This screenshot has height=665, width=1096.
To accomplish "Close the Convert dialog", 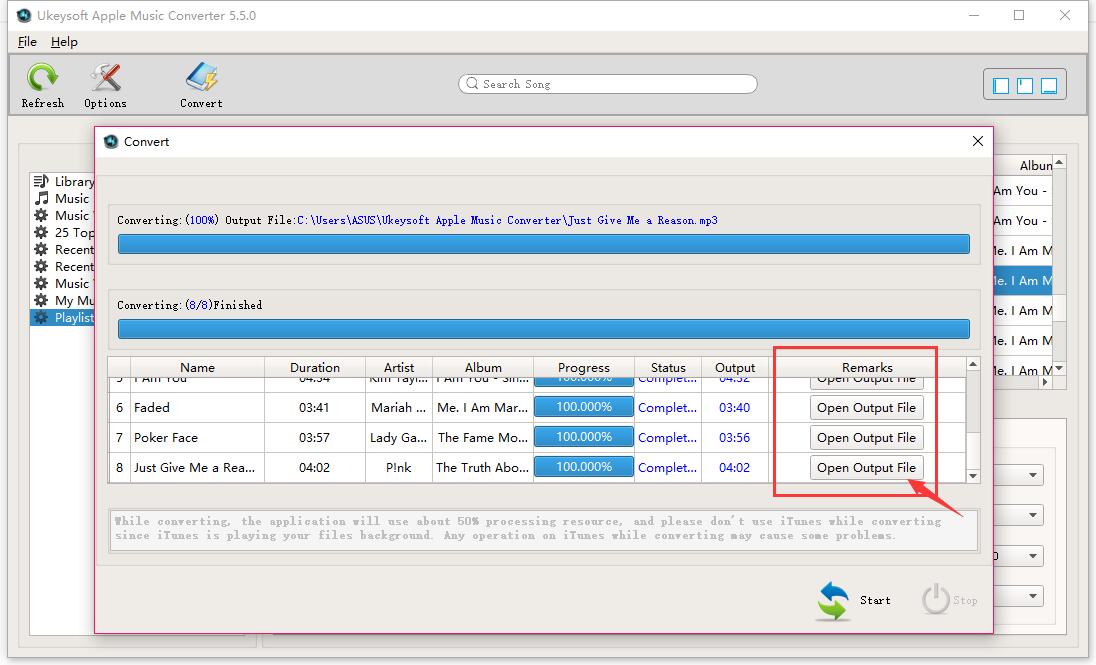I will click(x=978, y=142).
